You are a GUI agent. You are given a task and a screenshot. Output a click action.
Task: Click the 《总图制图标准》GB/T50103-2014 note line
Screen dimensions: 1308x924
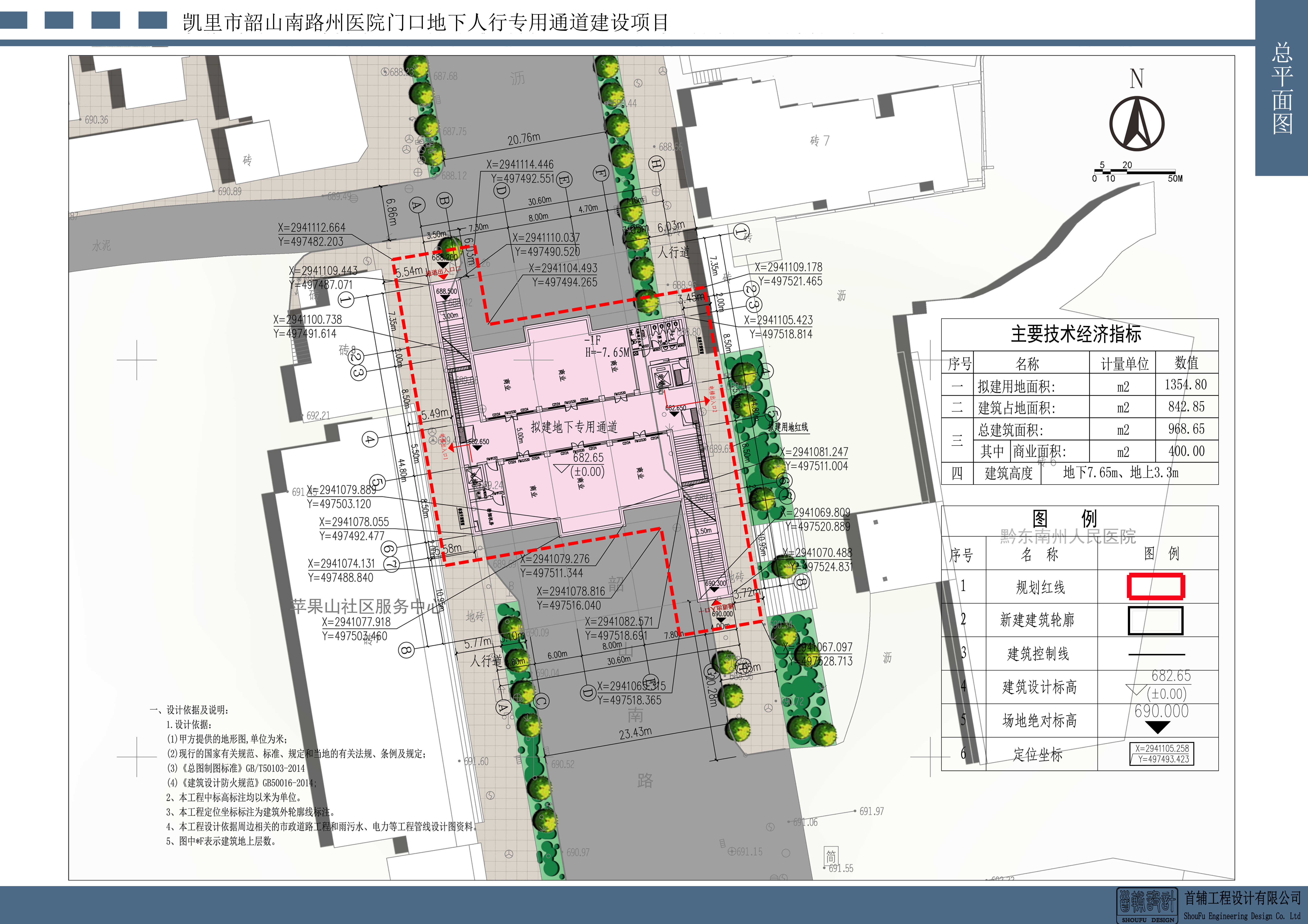tap(236, 769)
